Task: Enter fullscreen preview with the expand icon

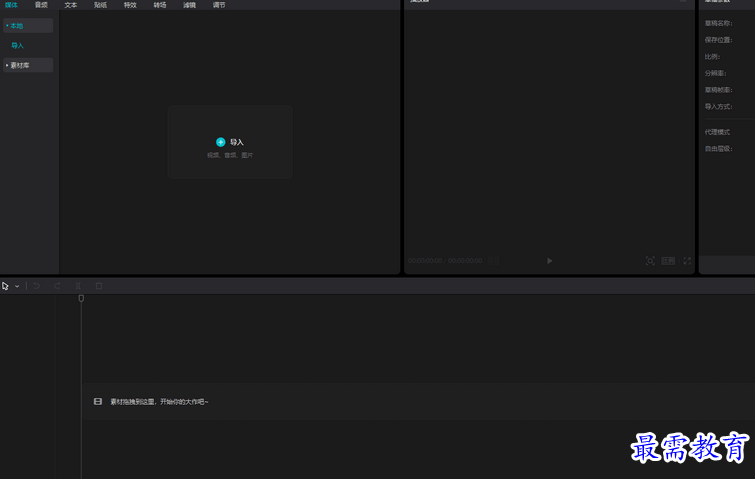Action: click(x=687, y=261)
